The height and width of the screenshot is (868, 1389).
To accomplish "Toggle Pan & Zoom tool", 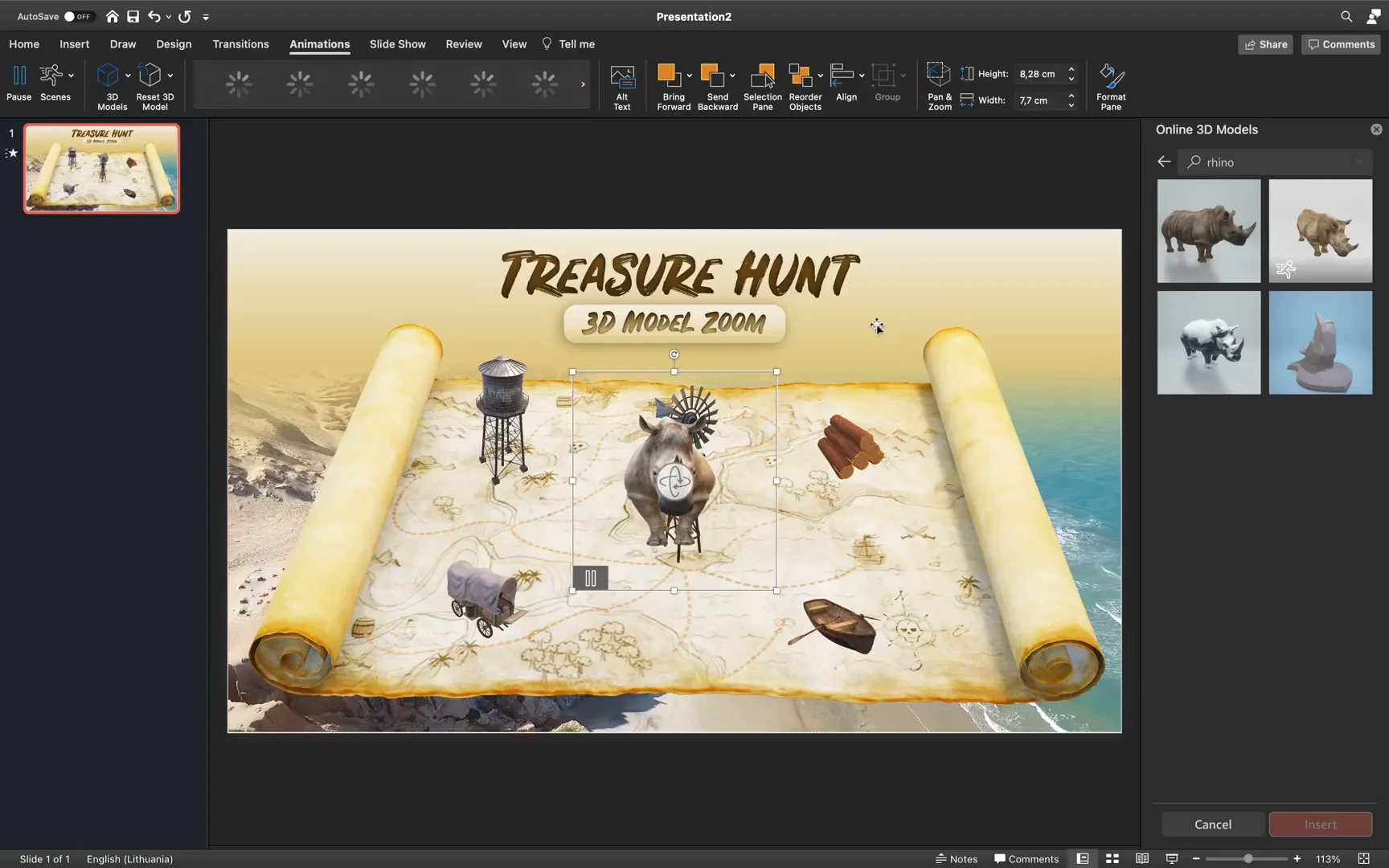I will [939, 87].
